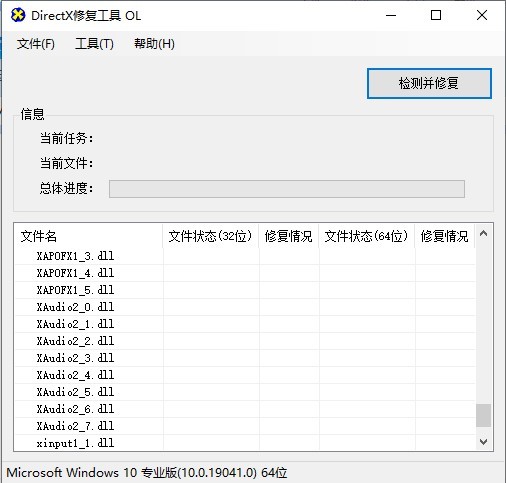Viewport: 506px width, 483px height.
Task: Click the 当前文件 label
Action: point(66,163)
